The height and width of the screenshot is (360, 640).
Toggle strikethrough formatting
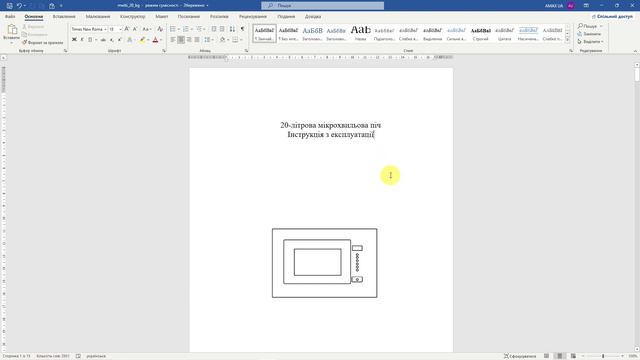pos(103,40)
